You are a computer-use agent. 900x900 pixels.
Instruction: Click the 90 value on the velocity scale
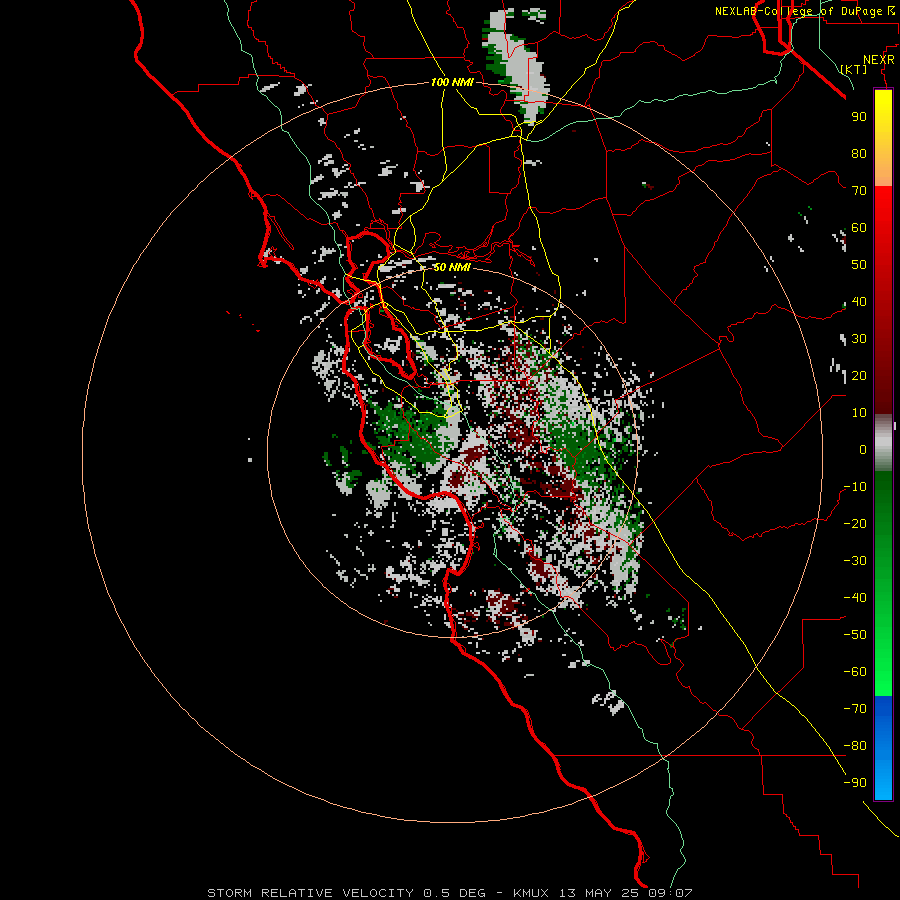pyautogui.click(x=859, y=117)
